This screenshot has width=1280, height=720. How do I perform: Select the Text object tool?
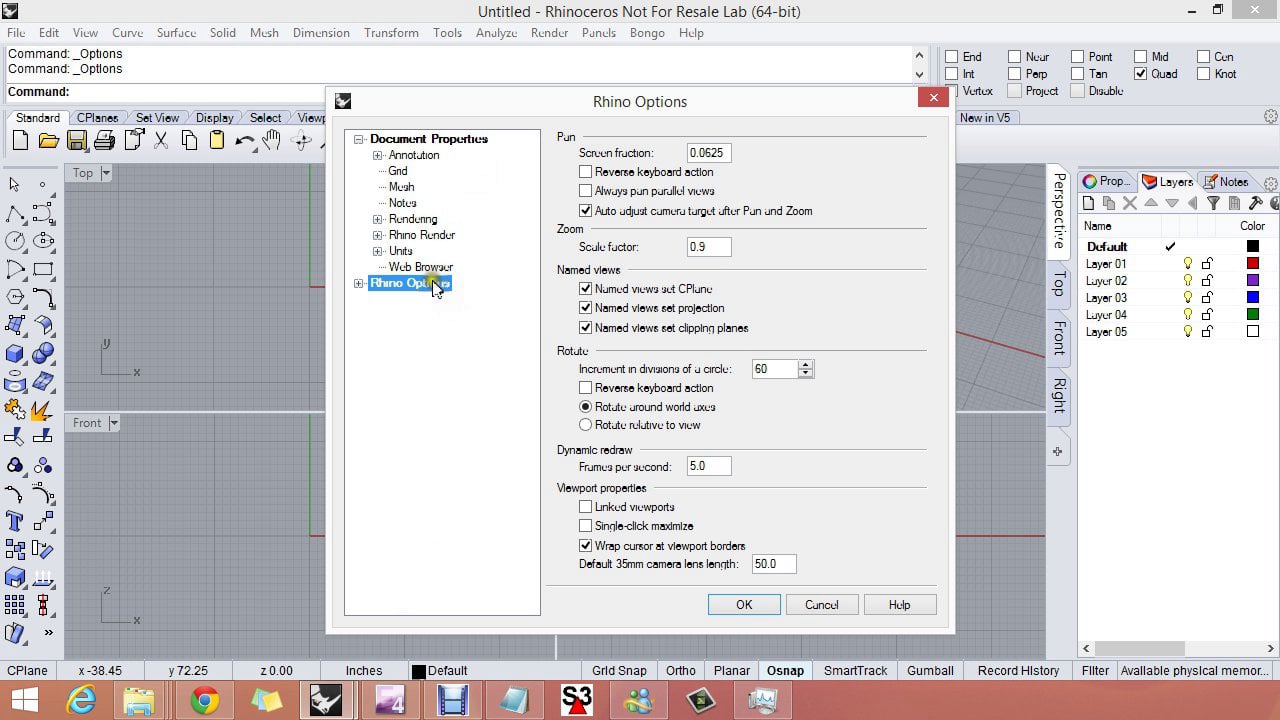pyautogui.click(x=15, y=521)
